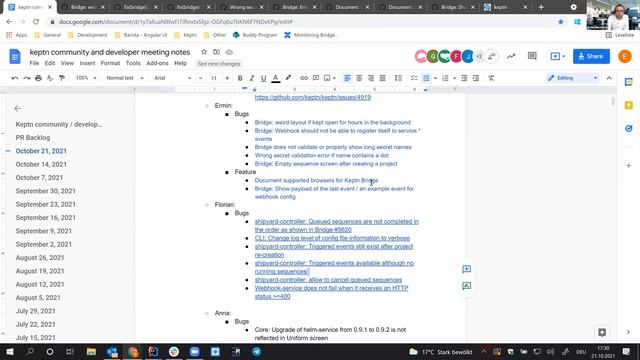Insert a link with the link icon

(304, 78)
